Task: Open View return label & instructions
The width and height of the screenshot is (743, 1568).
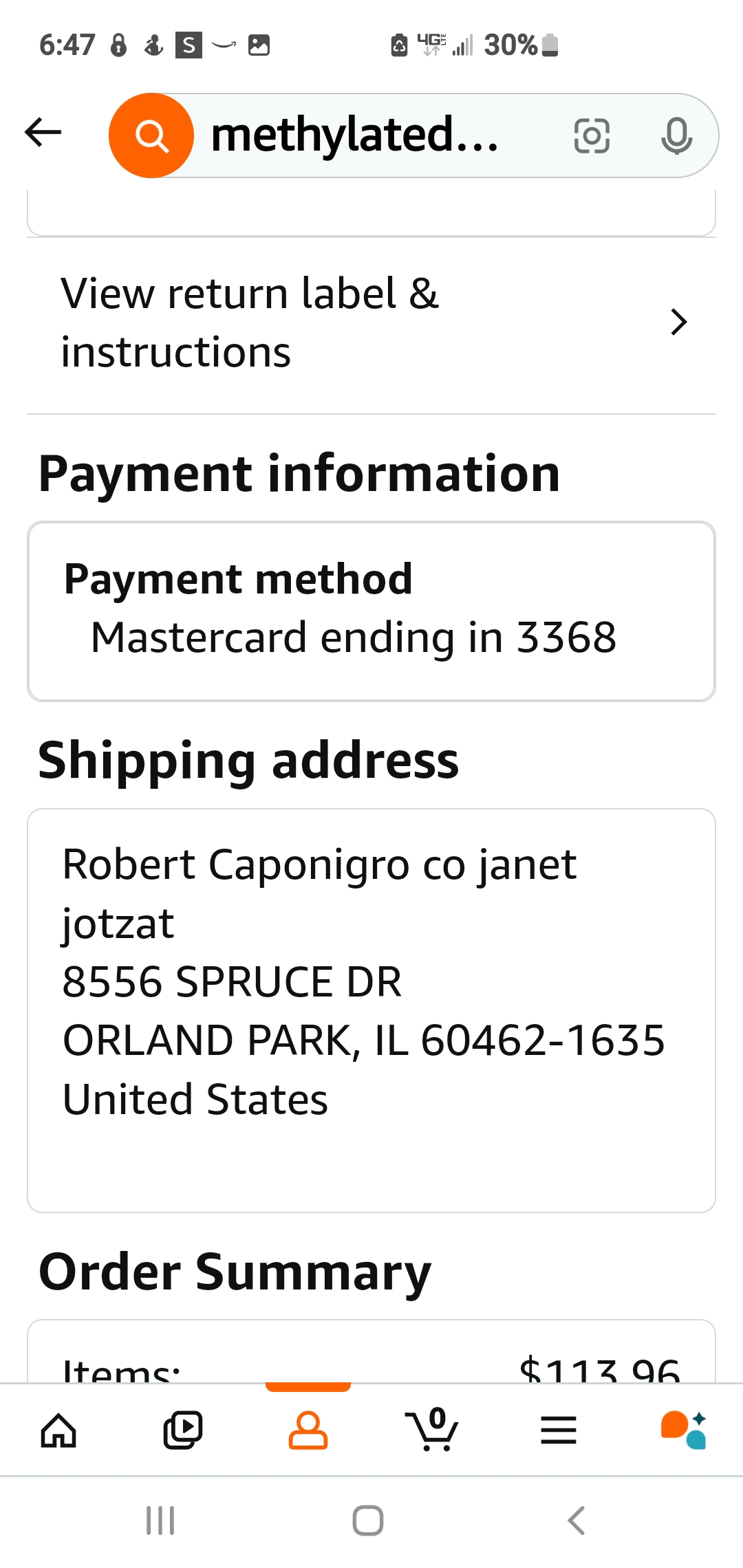Action: tap(371, 323)
